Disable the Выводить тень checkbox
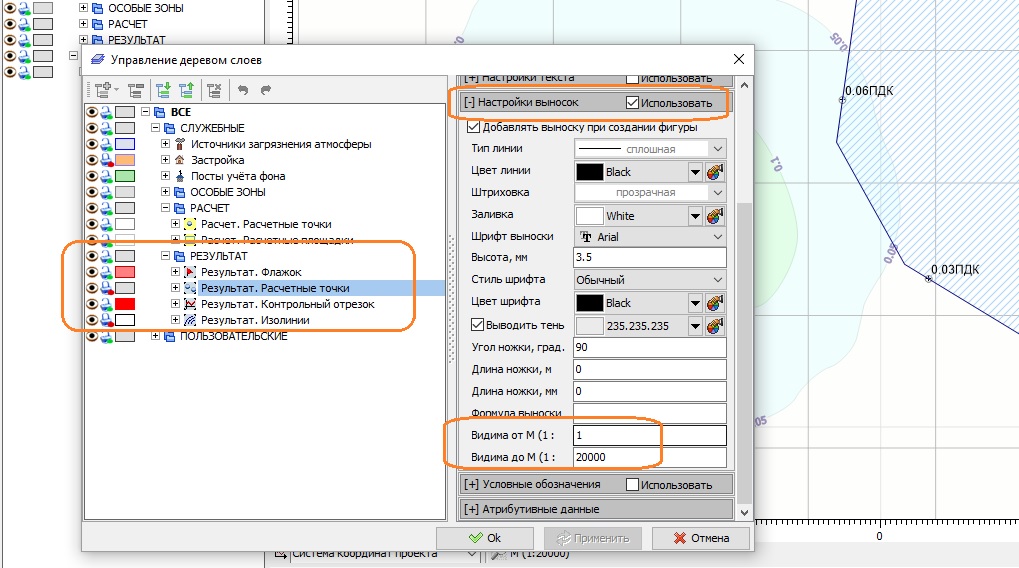 coord(477,325)
